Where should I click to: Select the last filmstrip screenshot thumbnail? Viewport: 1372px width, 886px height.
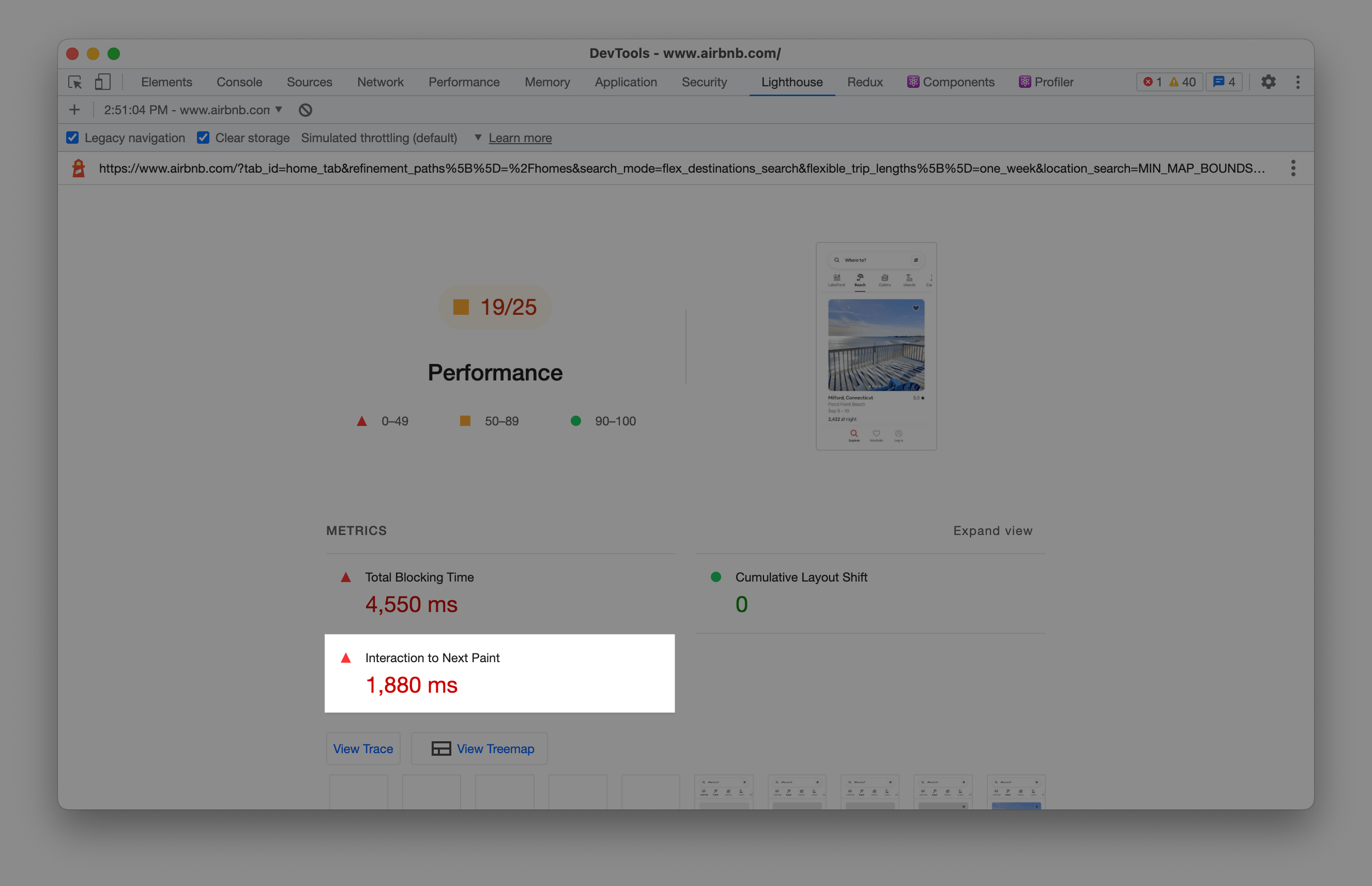coord(1016,797)
